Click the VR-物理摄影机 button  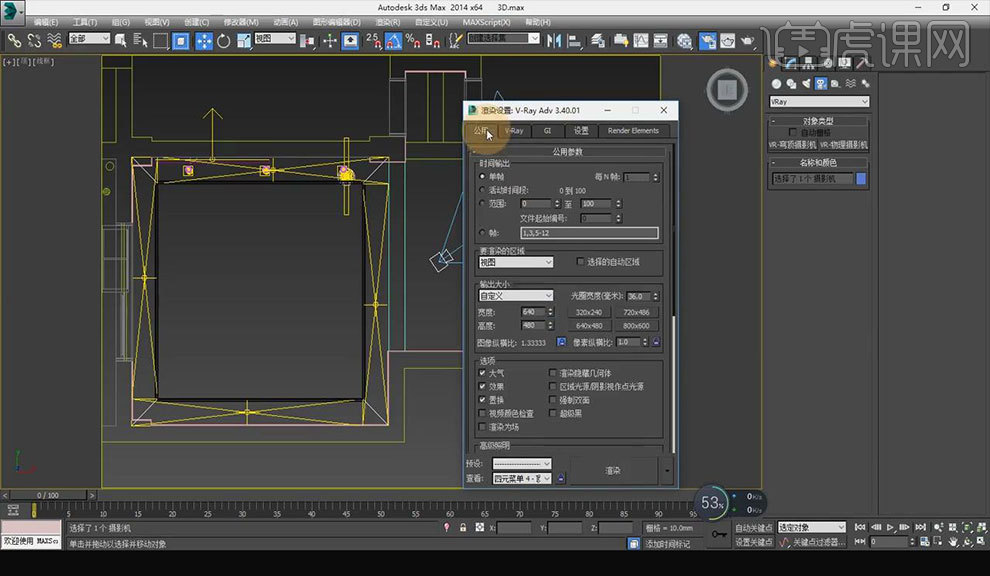click(x=844, y=145)
